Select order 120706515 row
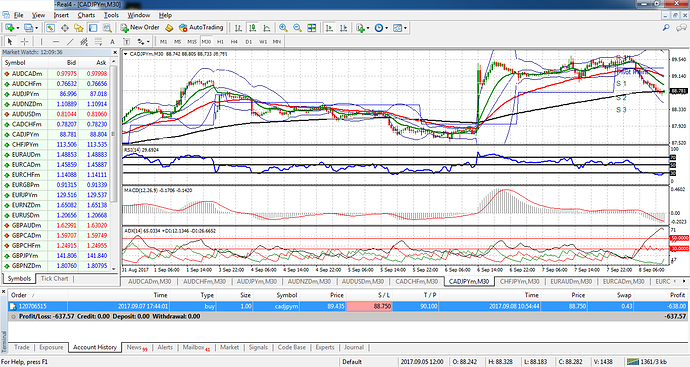 [348, 306]
